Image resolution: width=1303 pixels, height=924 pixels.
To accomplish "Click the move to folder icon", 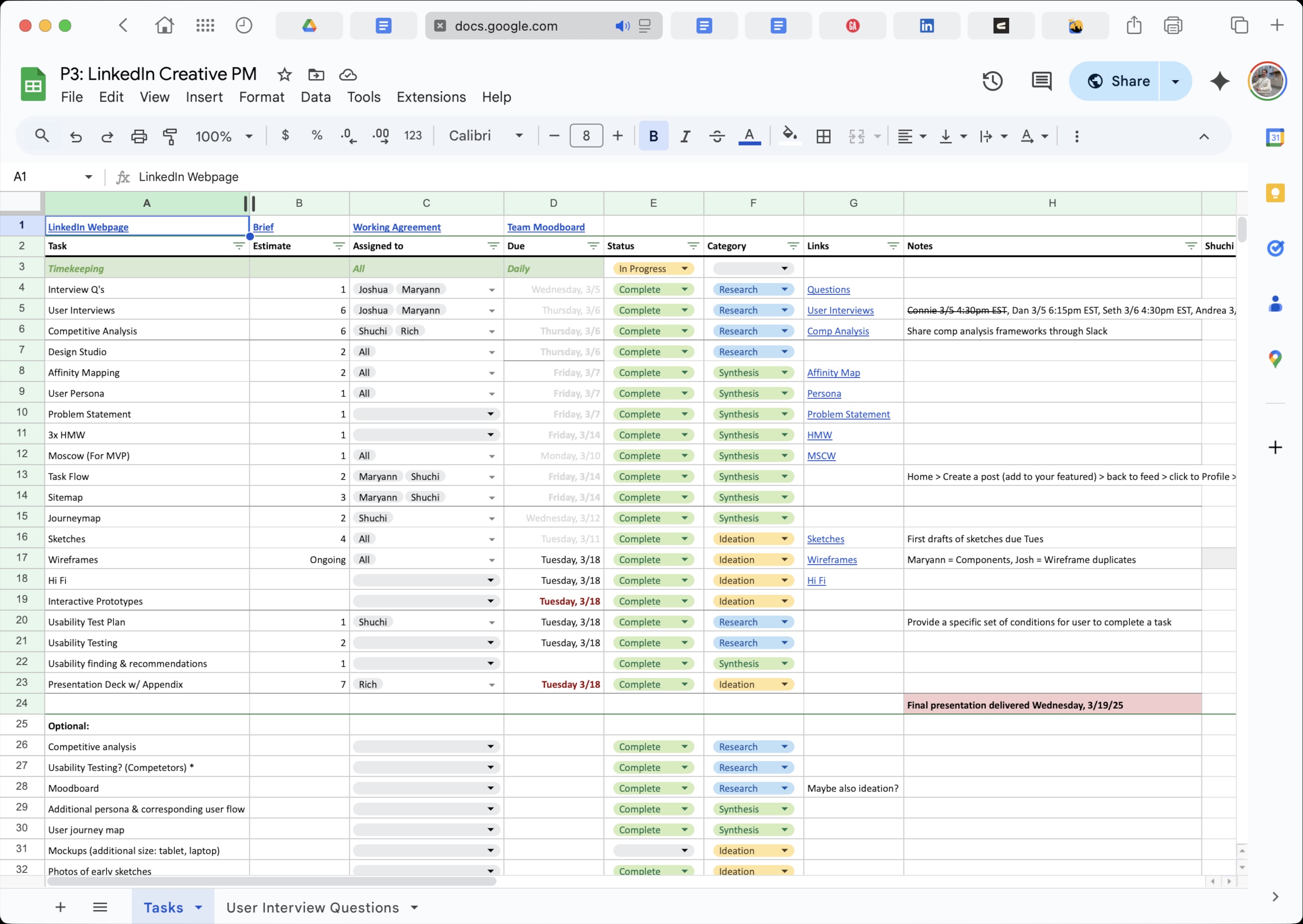I will coord(316,75).
